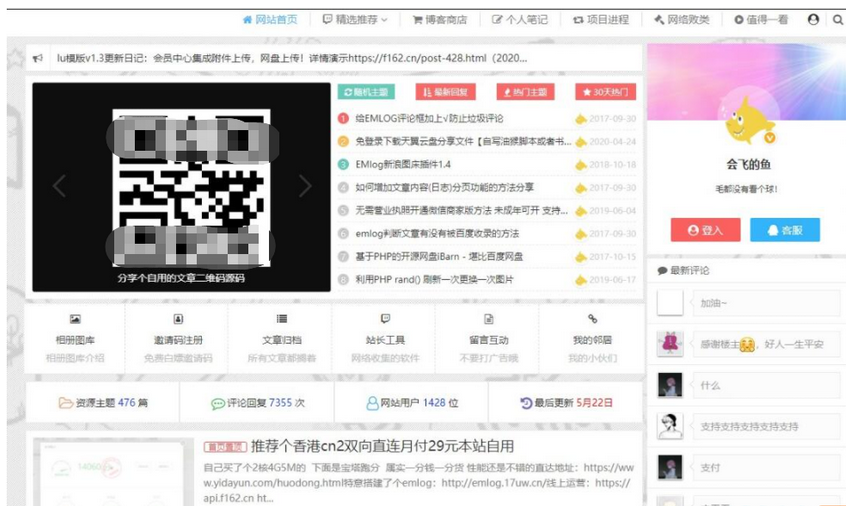
Task: Open article 基于PHP的开源网盘iBarn
Action: point(439,257)
